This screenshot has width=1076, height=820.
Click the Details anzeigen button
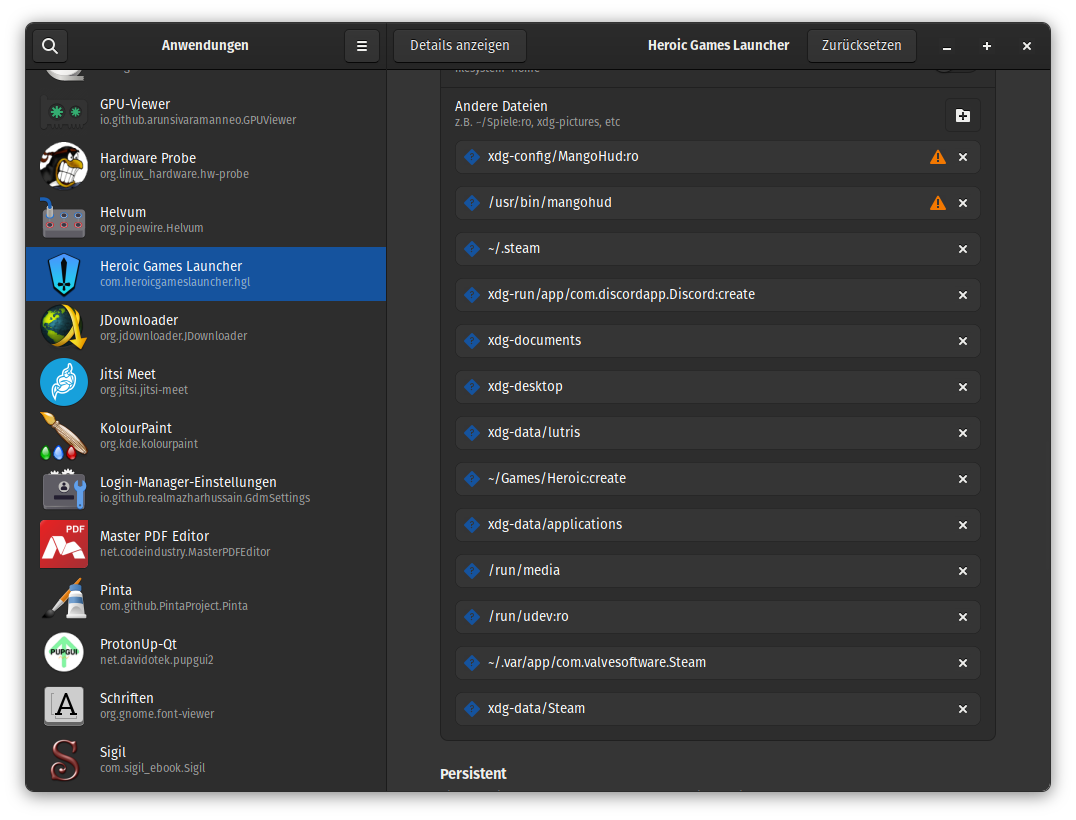pyautogui.click(x=460, y=46)
